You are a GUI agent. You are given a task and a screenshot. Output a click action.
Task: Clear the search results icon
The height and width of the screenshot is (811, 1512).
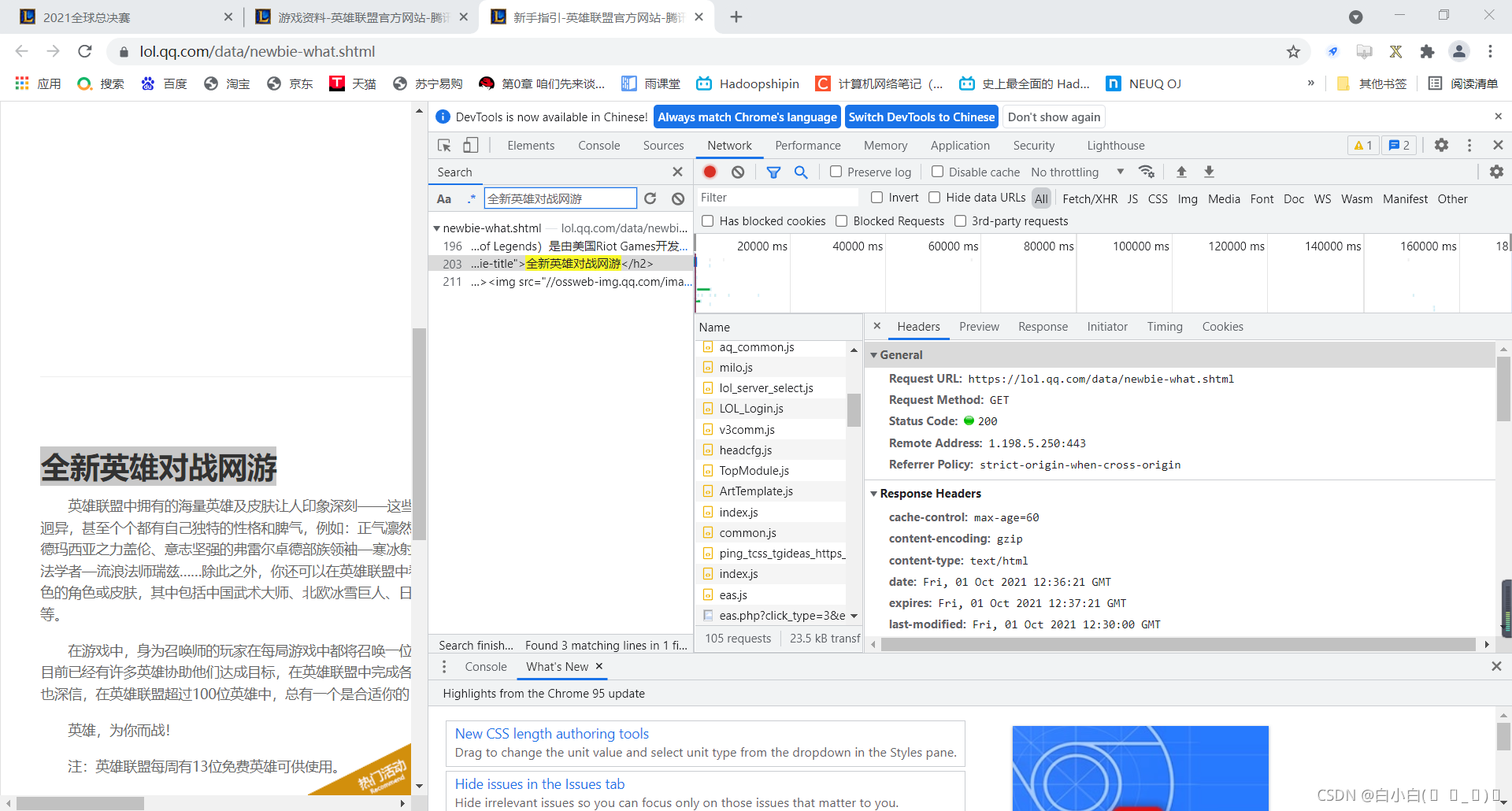(678, 198)
